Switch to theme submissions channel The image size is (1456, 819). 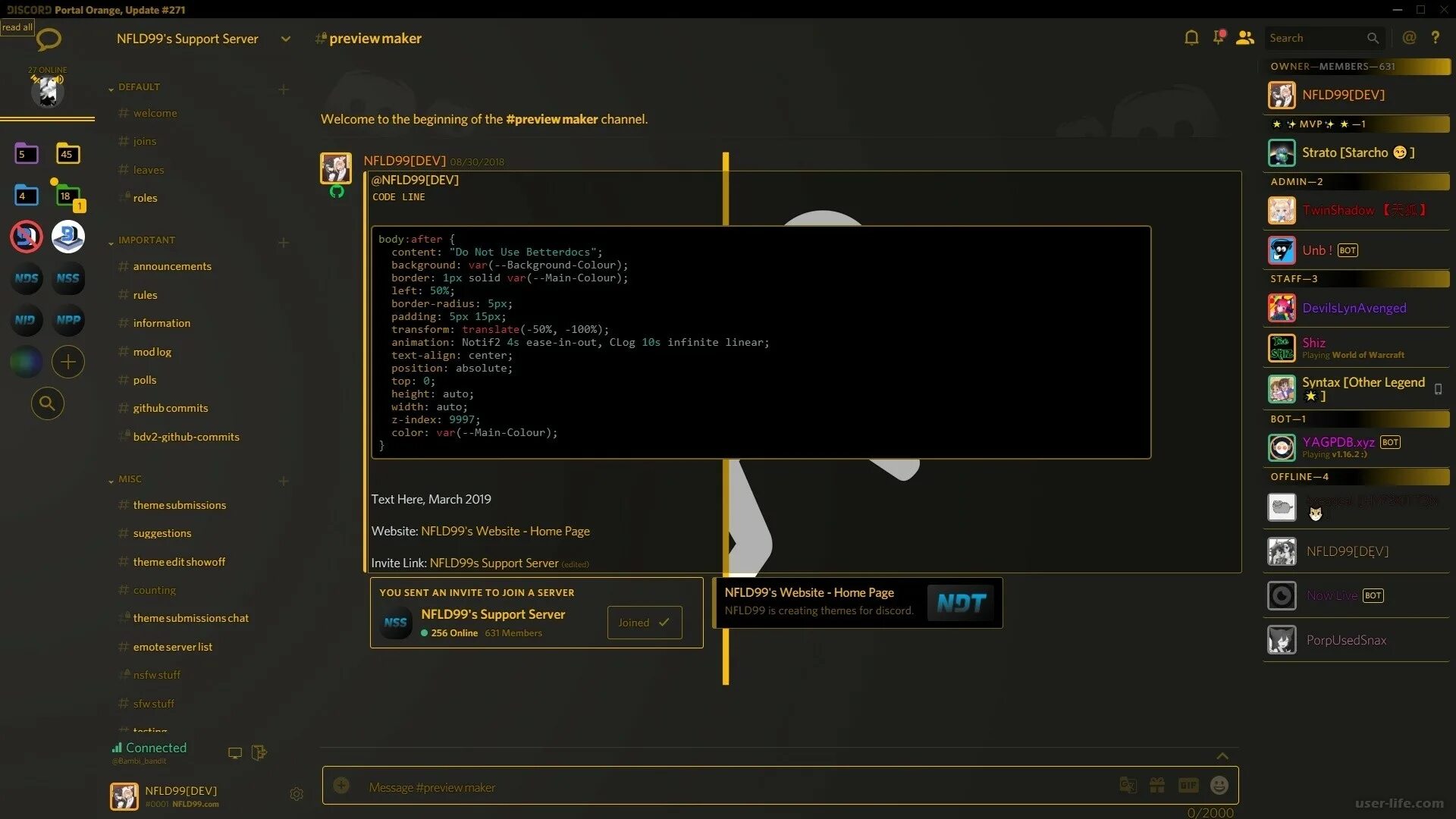pos(180,505)
